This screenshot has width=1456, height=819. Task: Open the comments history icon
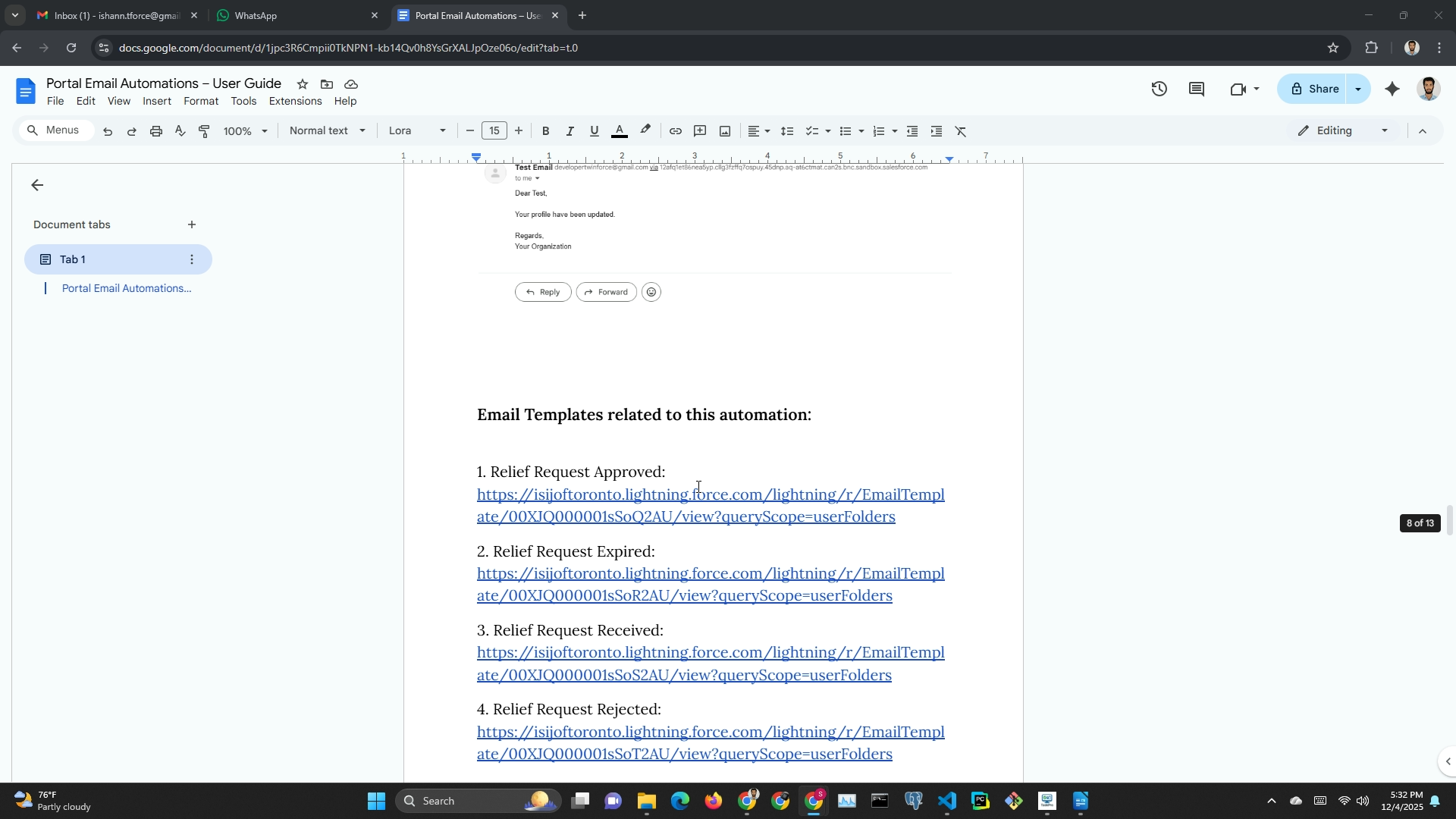pyautogui.click(x=1197, y=89)
